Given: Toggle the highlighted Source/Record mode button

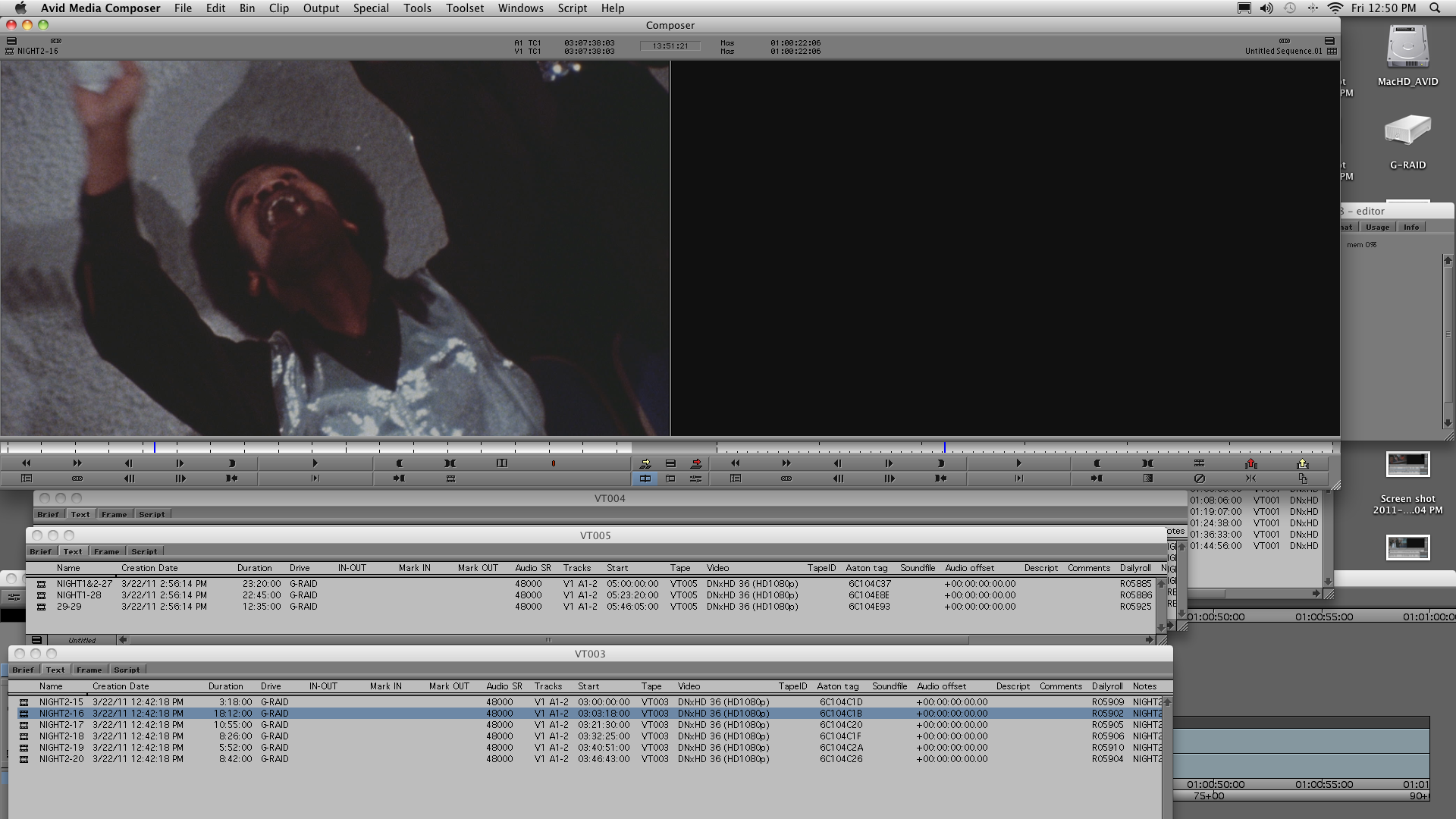Looking at the screenshot, I should [x=645, y=479].
